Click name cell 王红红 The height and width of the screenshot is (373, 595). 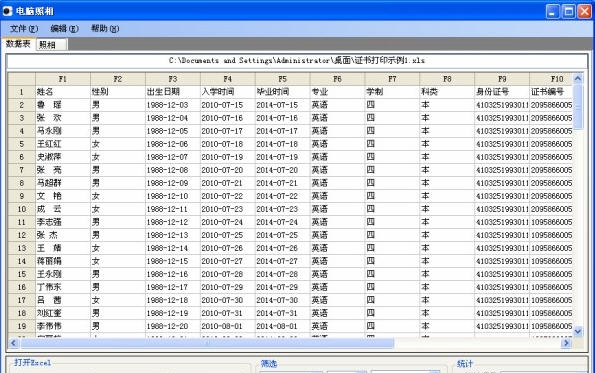tap(63, 144)
